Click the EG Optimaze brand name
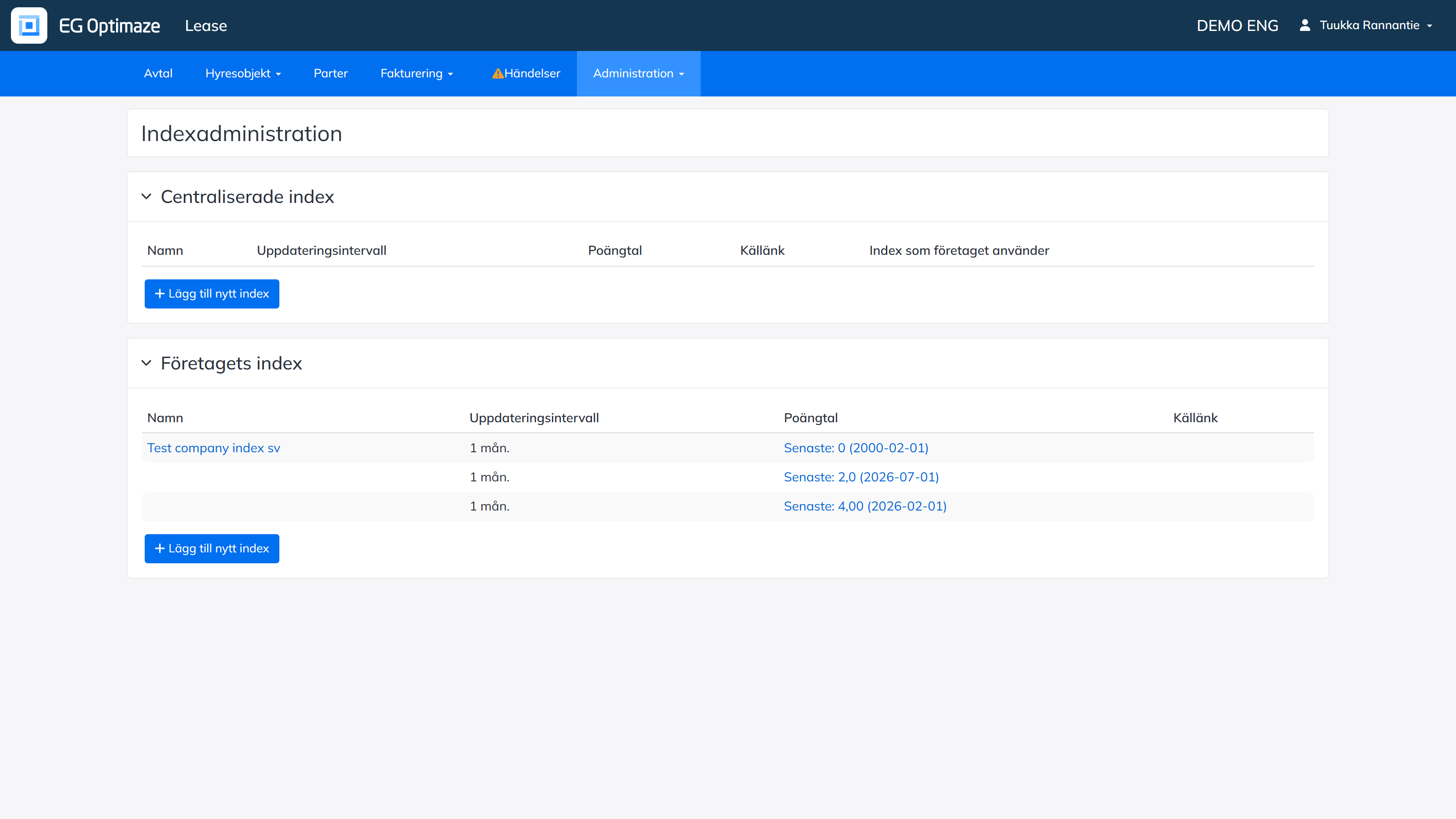The width and height of the screenshot is (1456, 819). click(x=110, y=26)
